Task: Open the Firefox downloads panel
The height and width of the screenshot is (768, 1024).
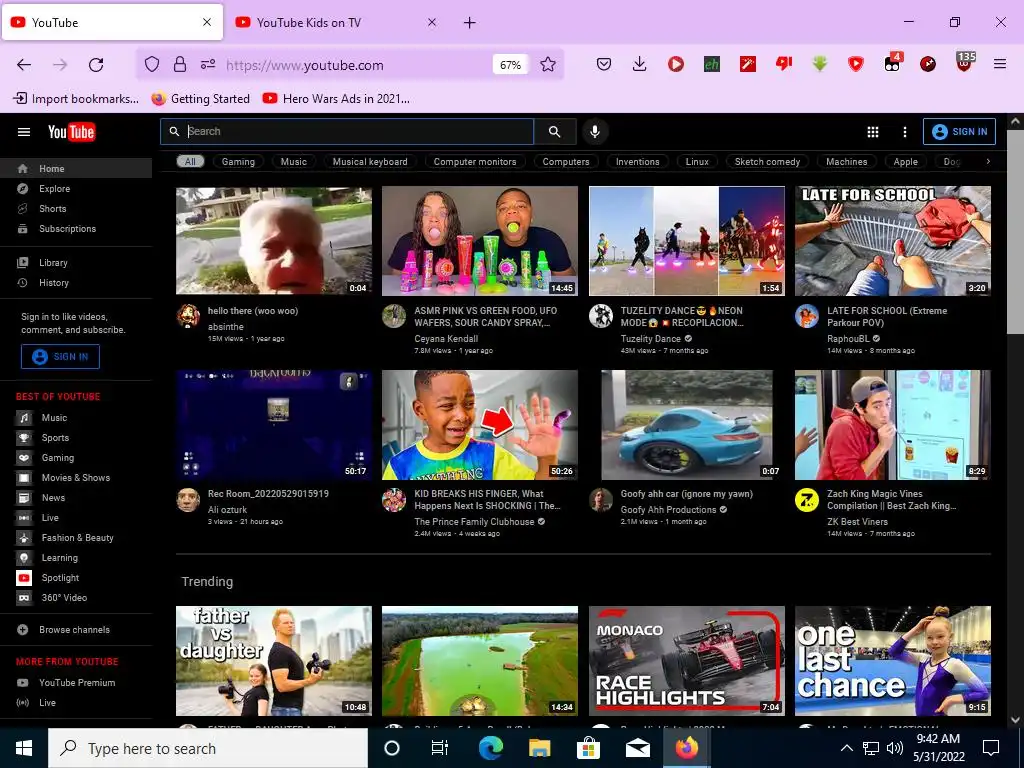Action: (x=640, y=64)
